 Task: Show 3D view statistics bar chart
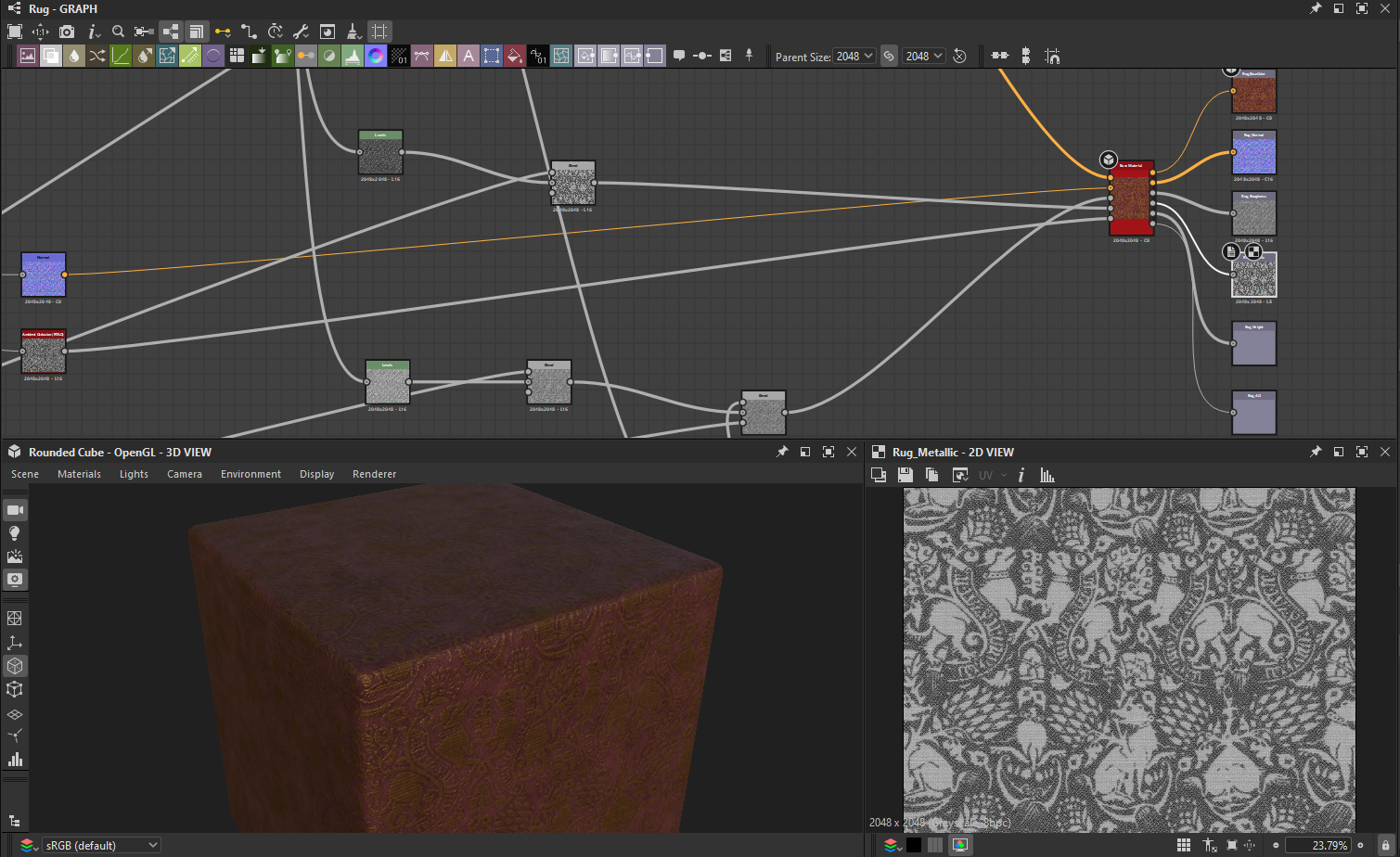coord(15,760)
